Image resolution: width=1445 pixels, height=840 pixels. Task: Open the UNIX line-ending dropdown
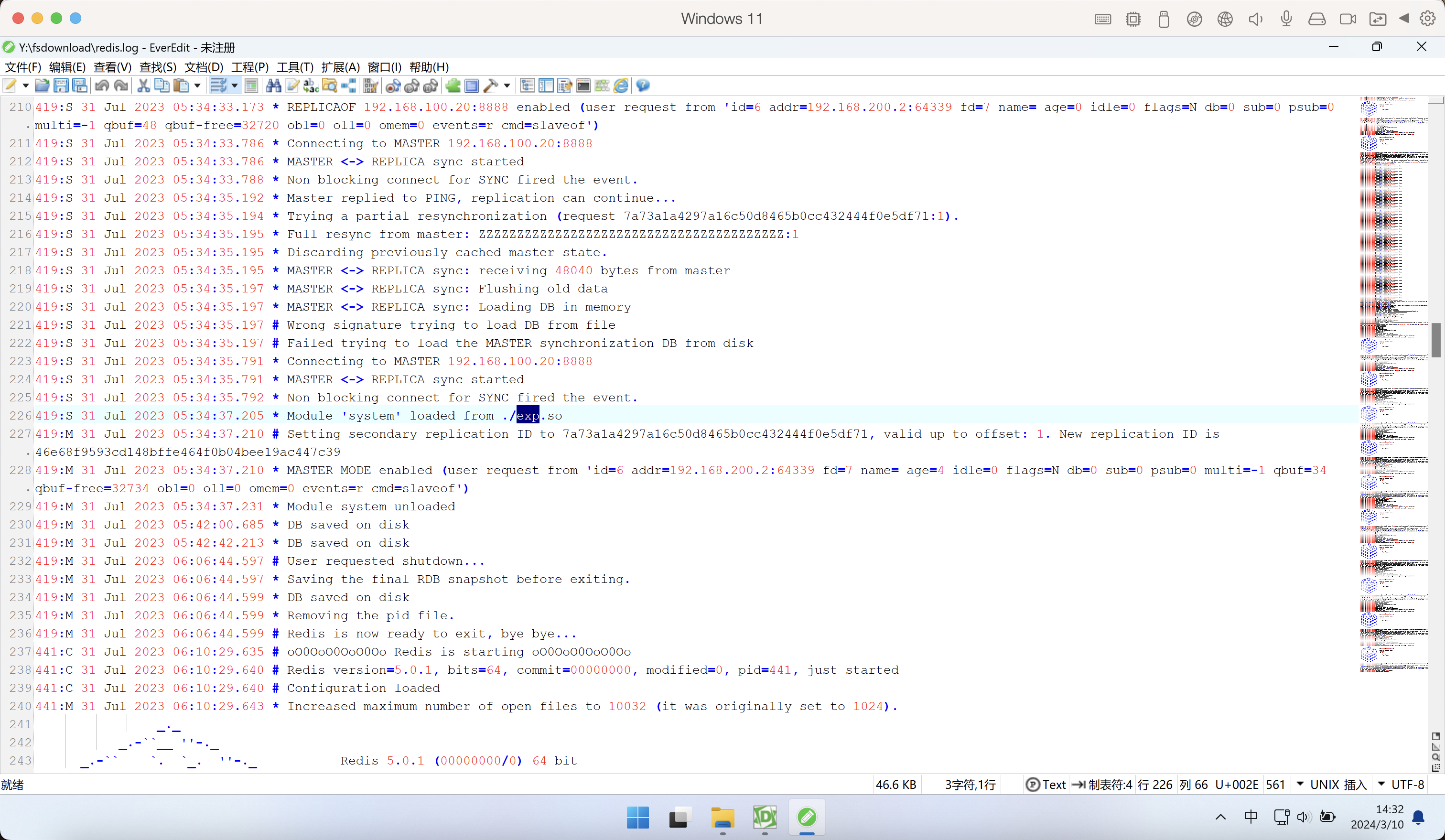click(x=1300, y=784)
